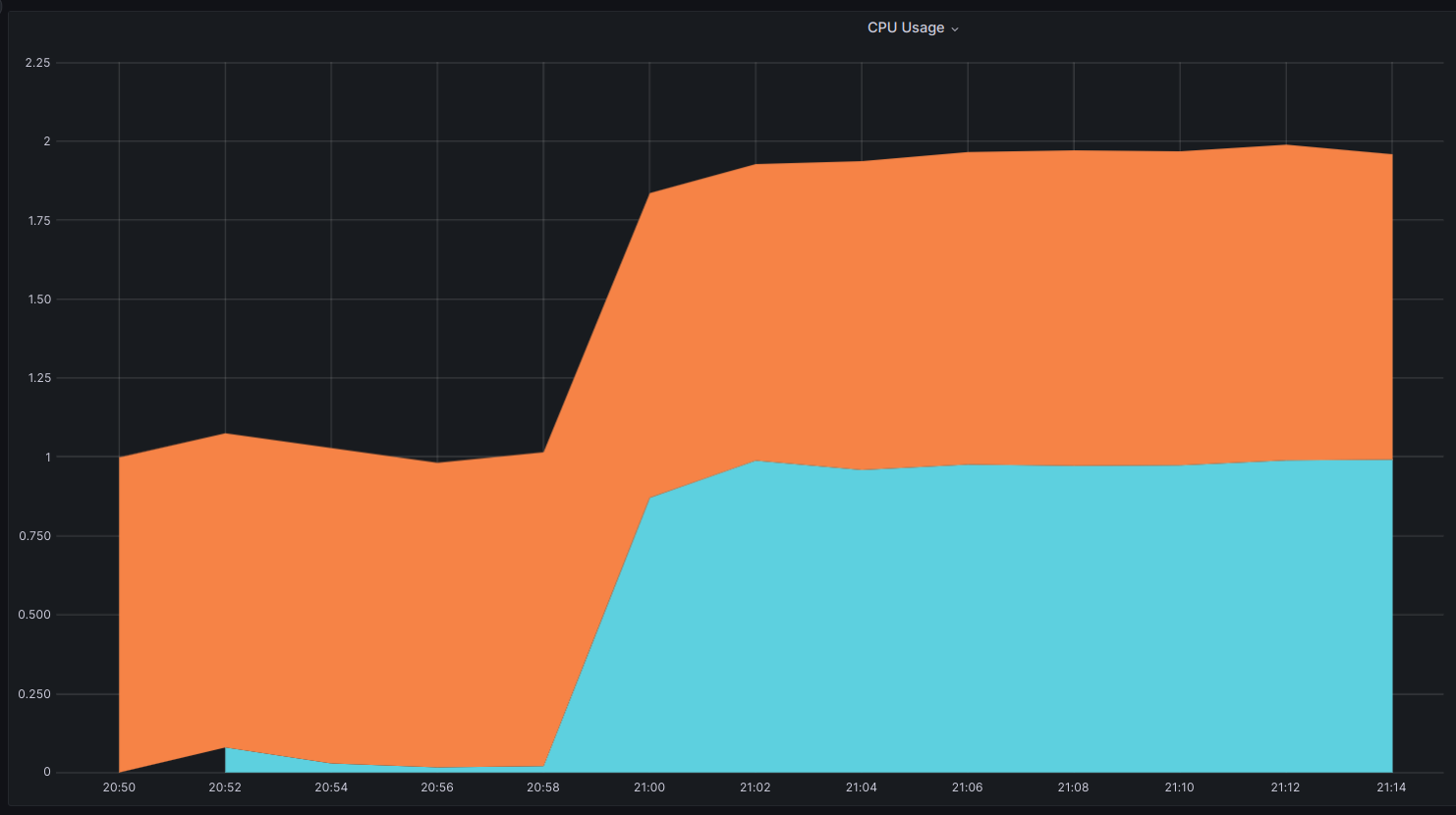
Task: Click the 0.500 y-axis label
Action: pyautogui.click(x=34, y=615)
